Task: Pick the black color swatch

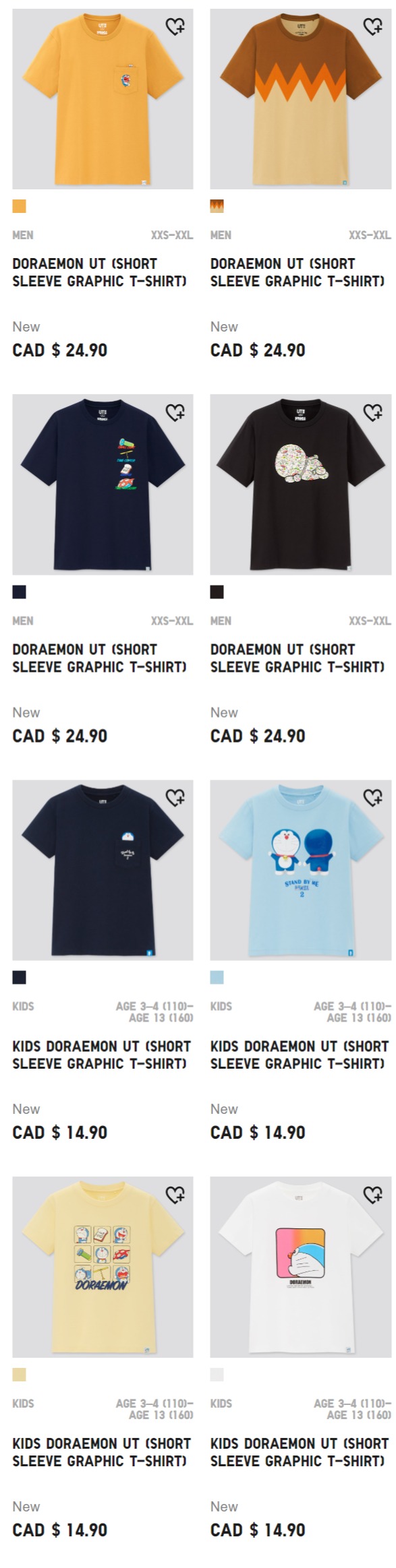Action: coord(217,592)
